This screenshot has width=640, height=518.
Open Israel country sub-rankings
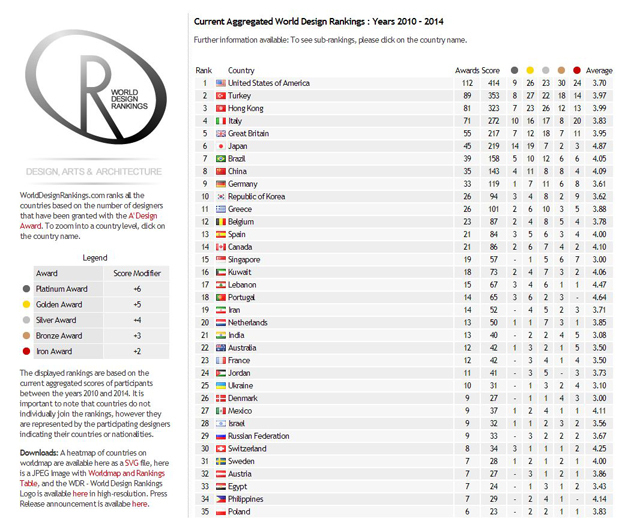pos(236,424)
